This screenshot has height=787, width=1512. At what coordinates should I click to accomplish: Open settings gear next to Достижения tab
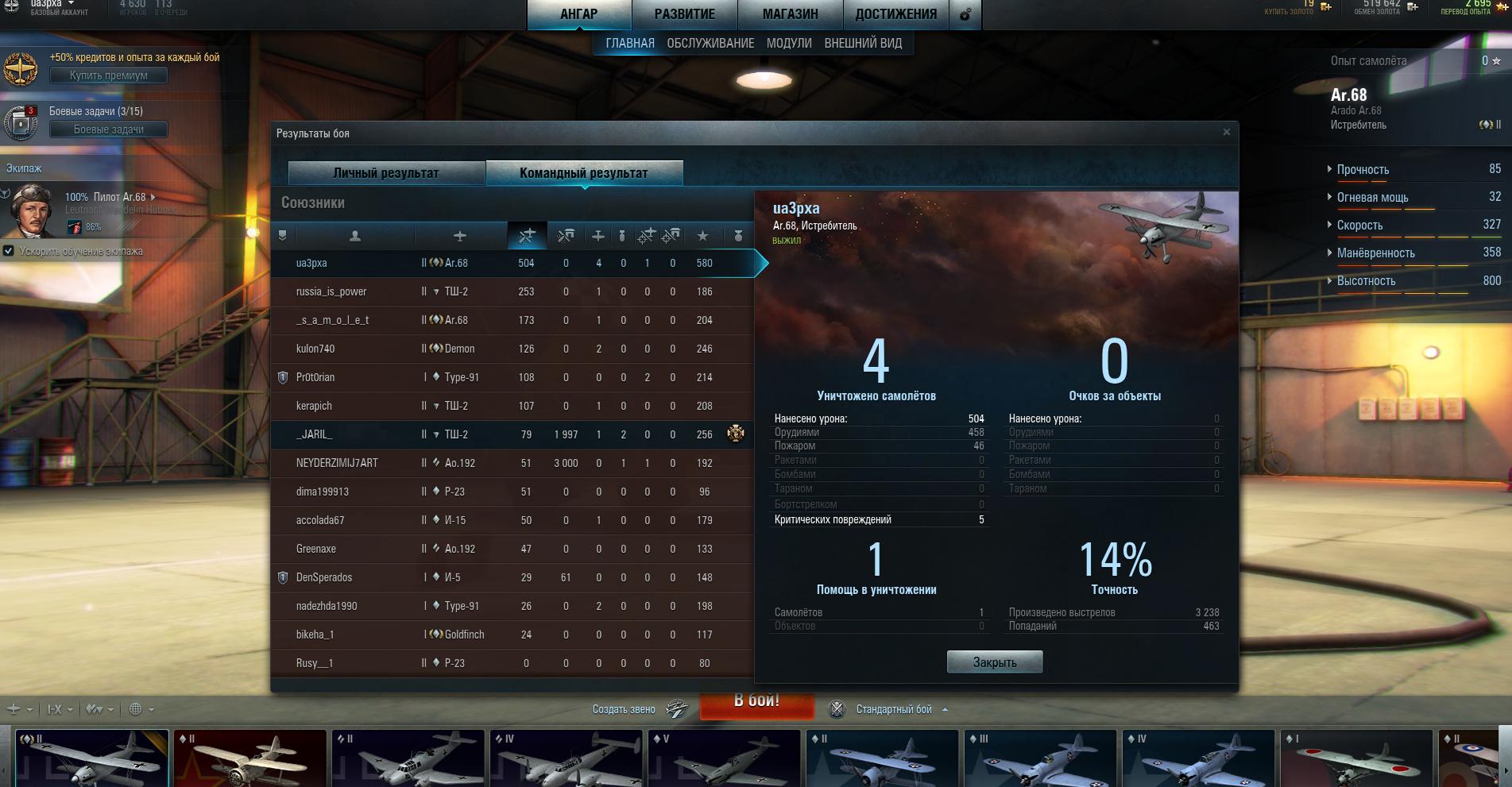(x=965, y=14)
